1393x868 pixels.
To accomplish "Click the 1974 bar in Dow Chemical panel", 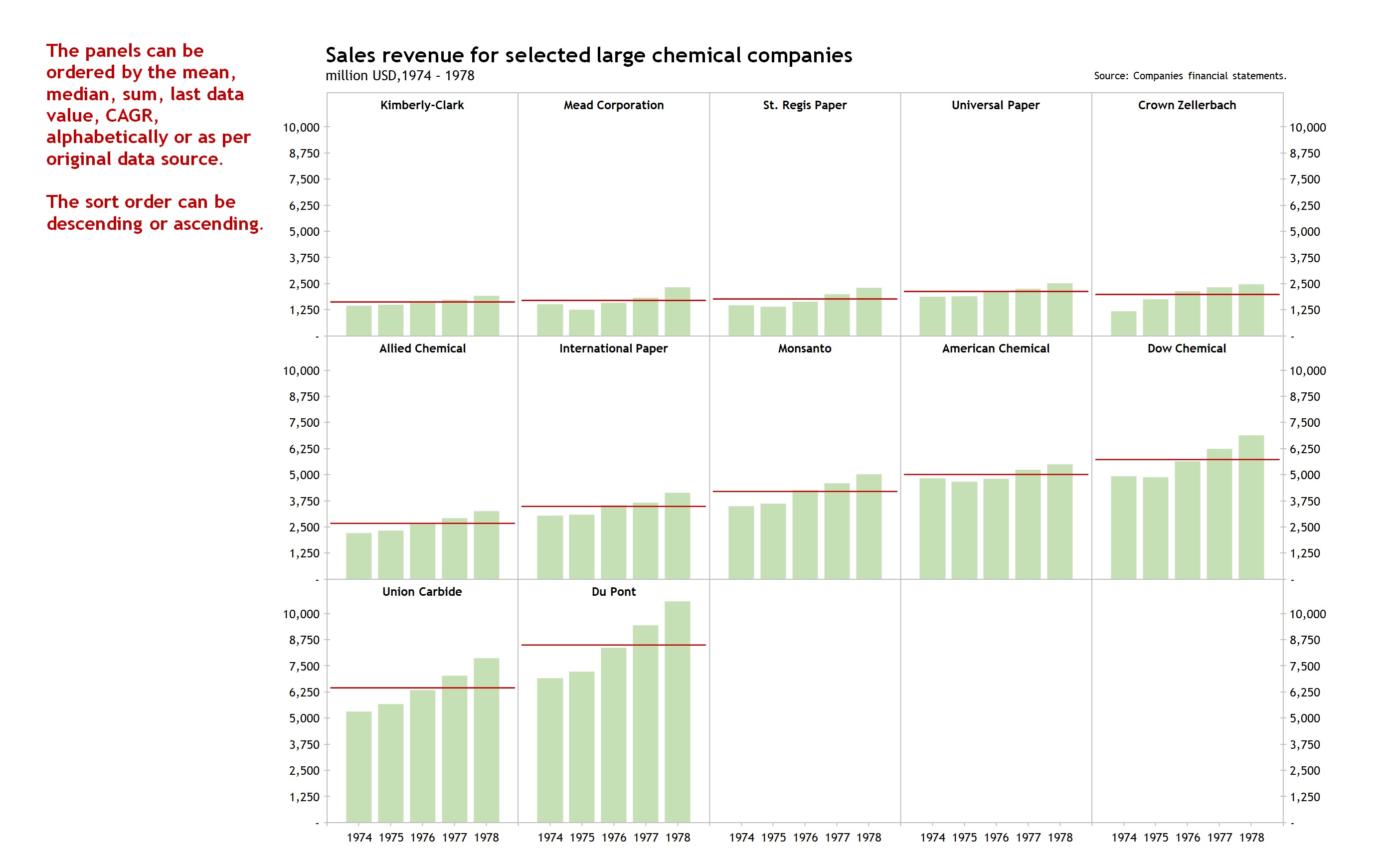I will tap(1123, 527).
